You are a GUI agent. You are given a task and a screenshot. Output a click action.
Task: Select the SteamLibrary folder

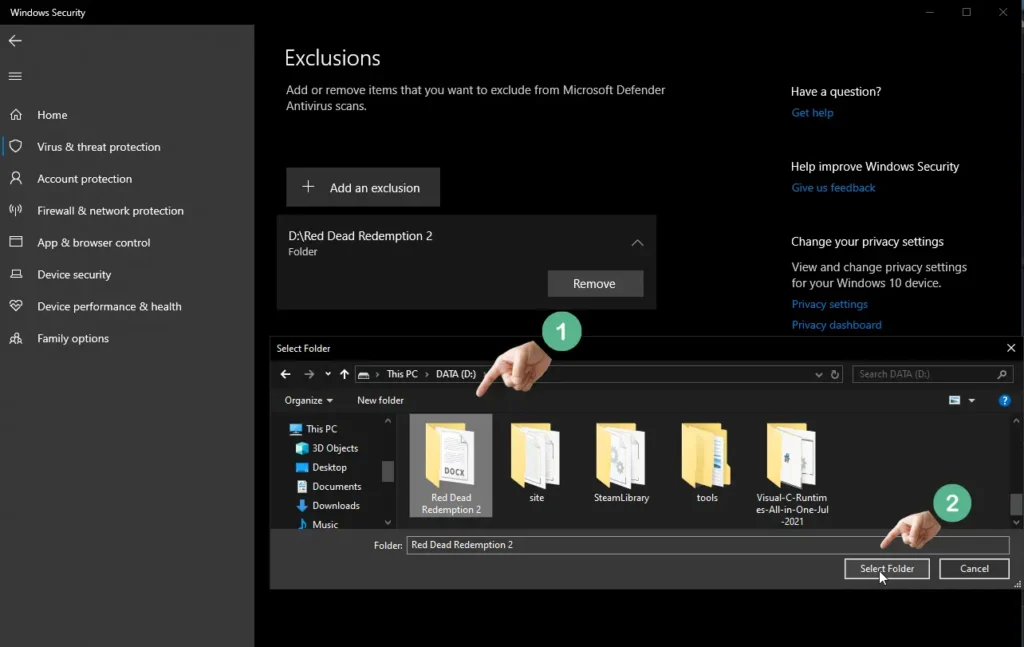621,463
